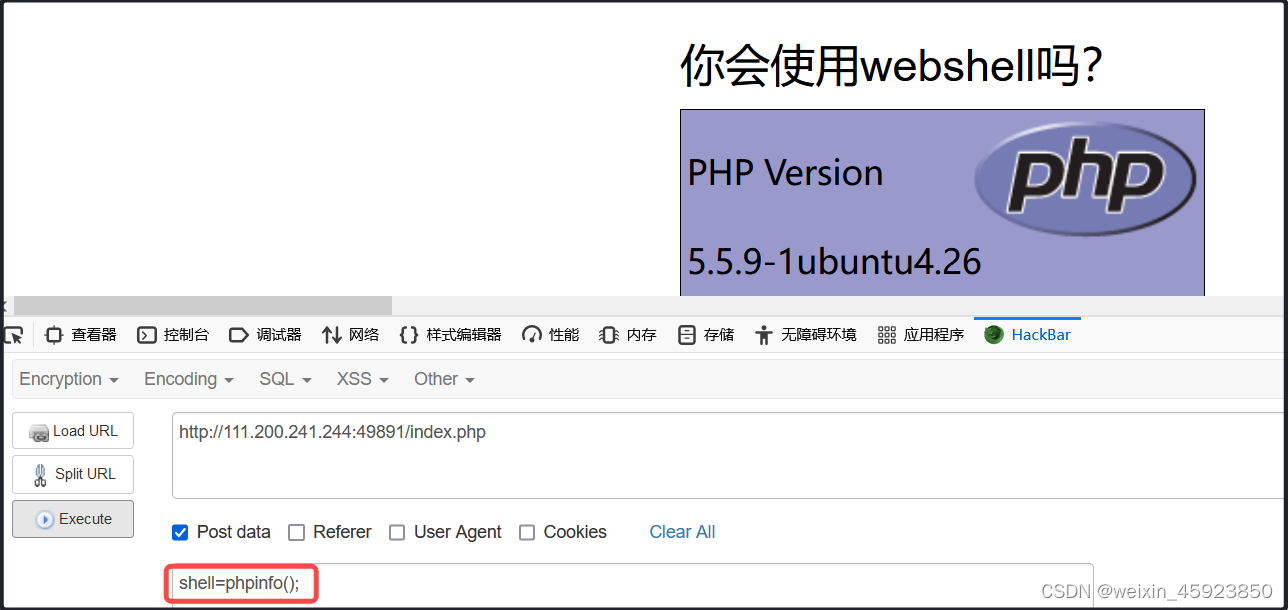Open the 网络 network tab
This screenshot has width=1288, height=610.
coord(351,335)
